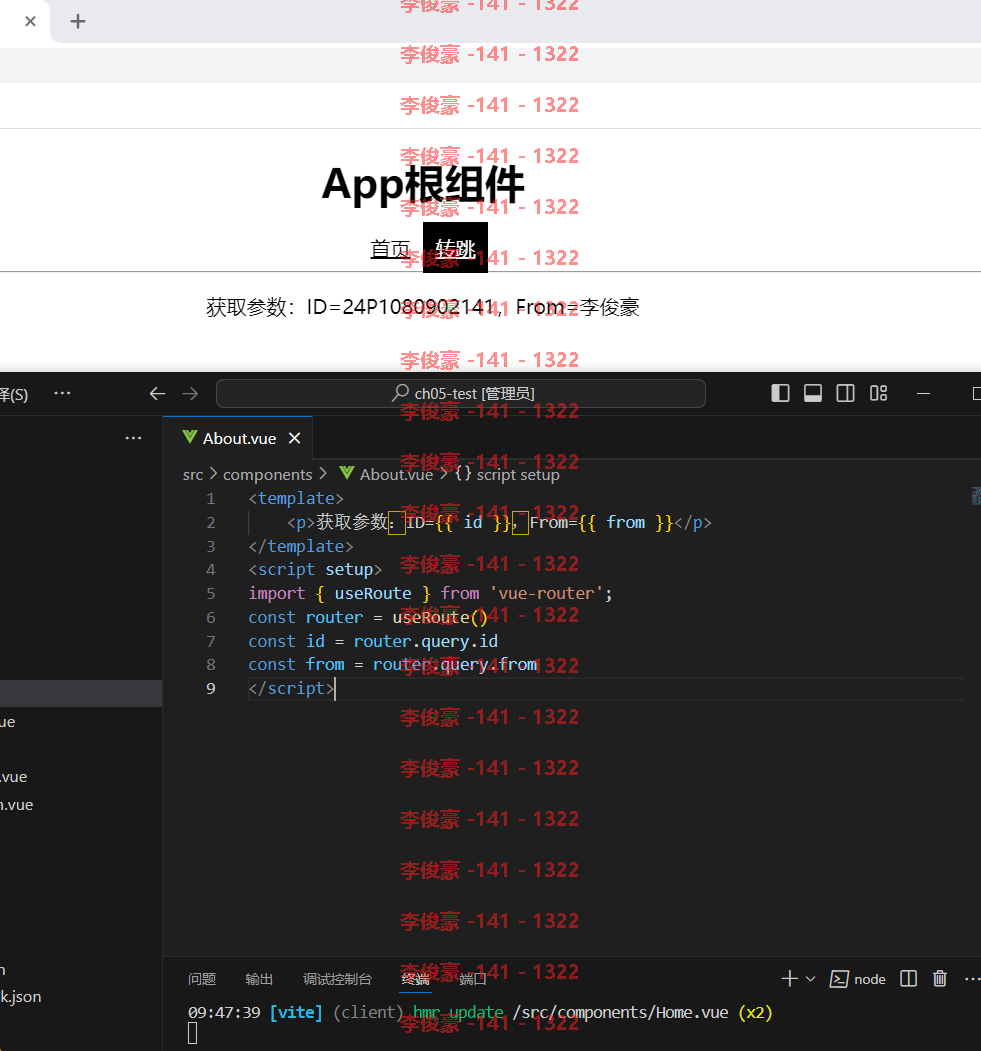Click useRoute in the import statement
The width and height of the screenshot is (981, 1051).
(x=373, y=593)
